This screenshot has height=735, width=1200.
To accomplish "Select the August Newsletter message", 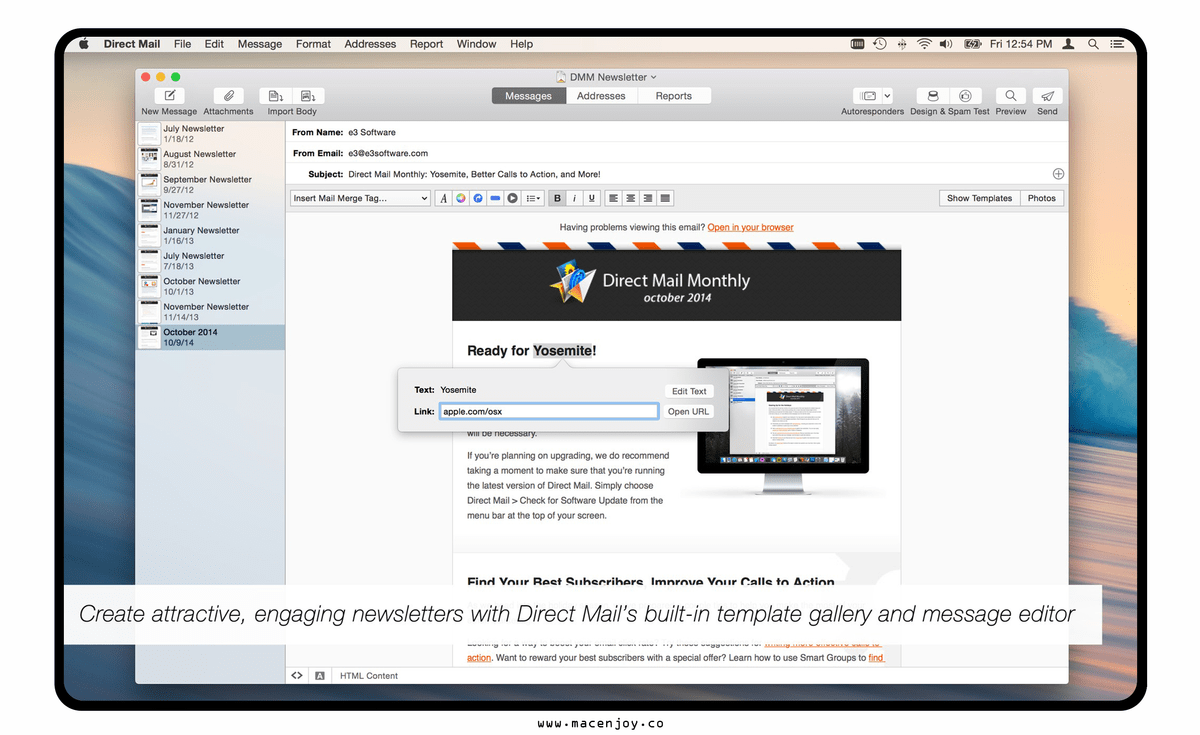I will 211,159.
